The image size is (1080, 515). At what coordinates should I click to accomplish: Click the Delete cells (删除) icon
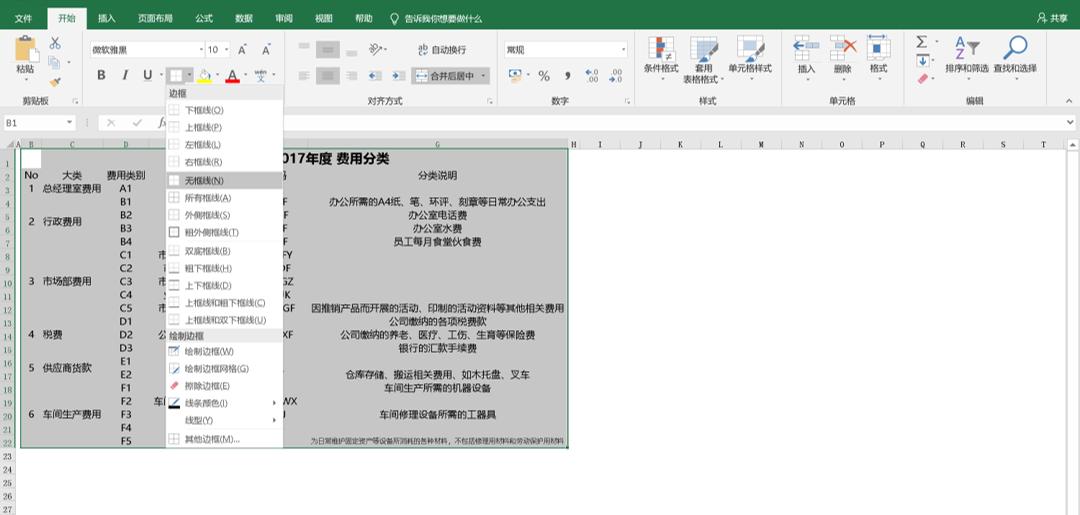(842, 48)
